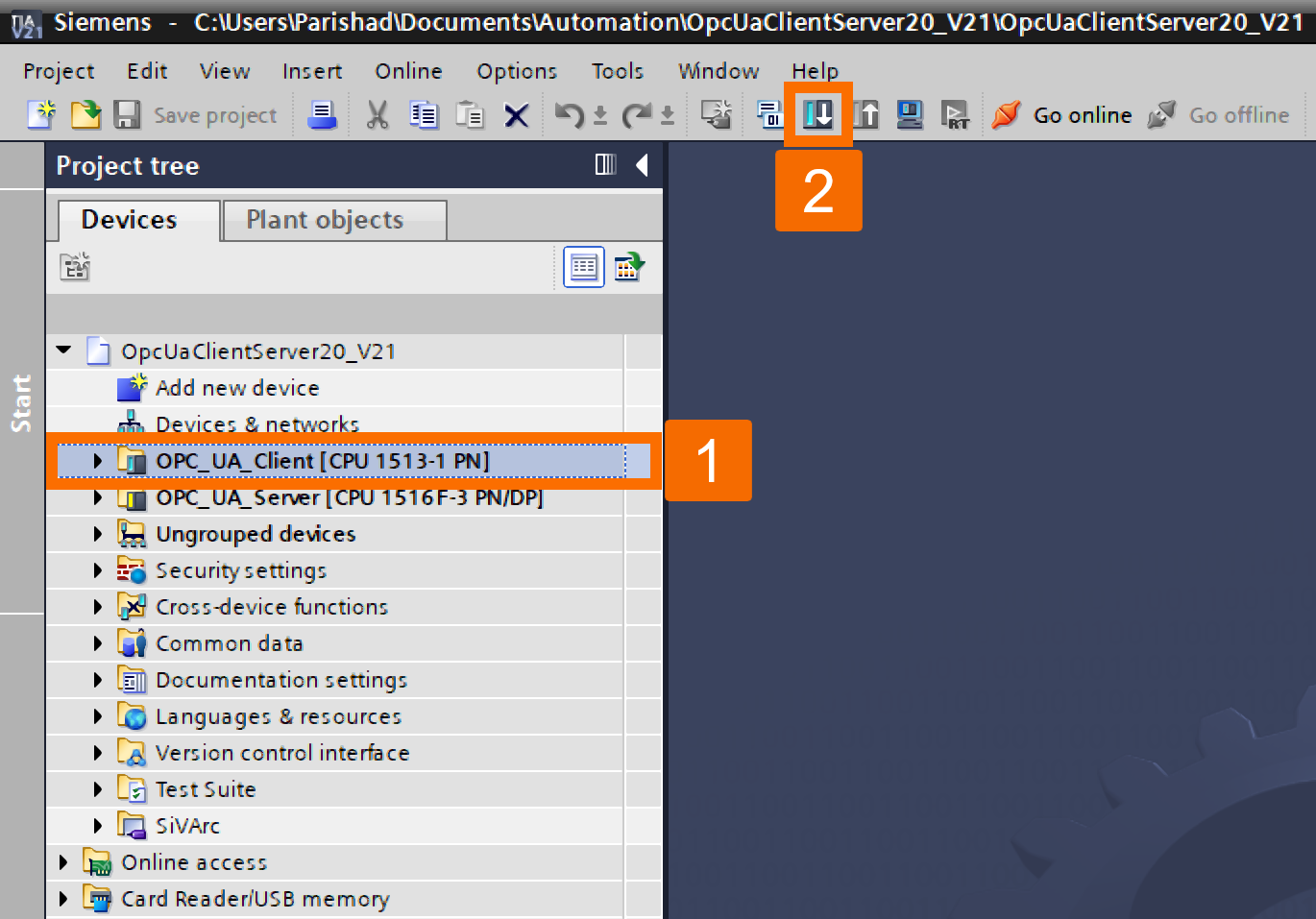Open the Undo history dropdown arrow
The image size is (1316, 919).
600,116
